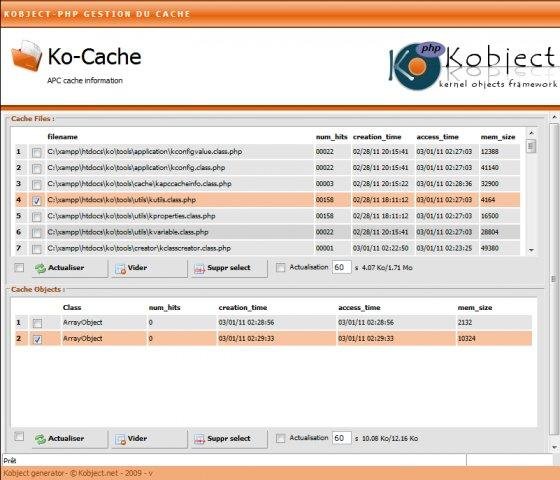
Task: Click the Cache Objects num_hits column header
Action: pyautogui.click(x=164, y=308)
